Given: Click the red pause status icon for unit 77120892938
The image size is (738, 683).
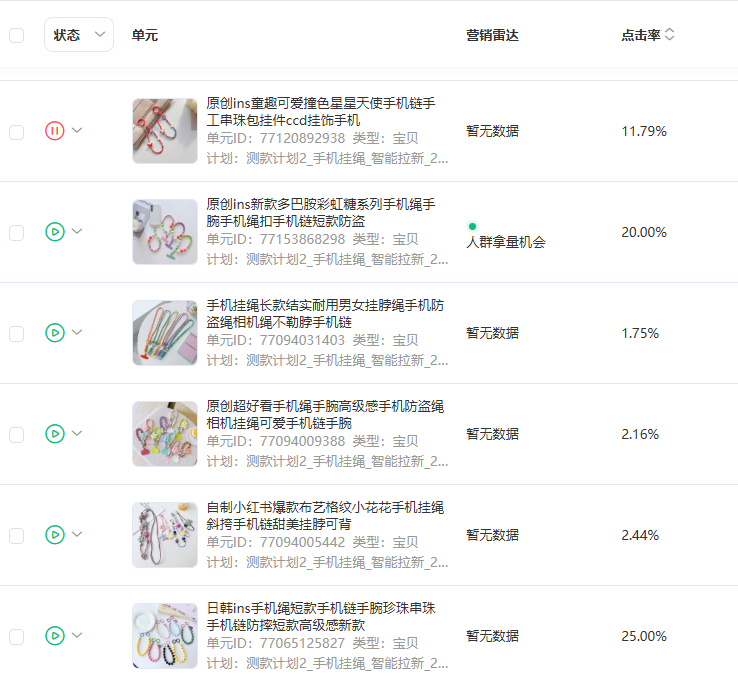Looking at the screenshot, I should point(55,131).
